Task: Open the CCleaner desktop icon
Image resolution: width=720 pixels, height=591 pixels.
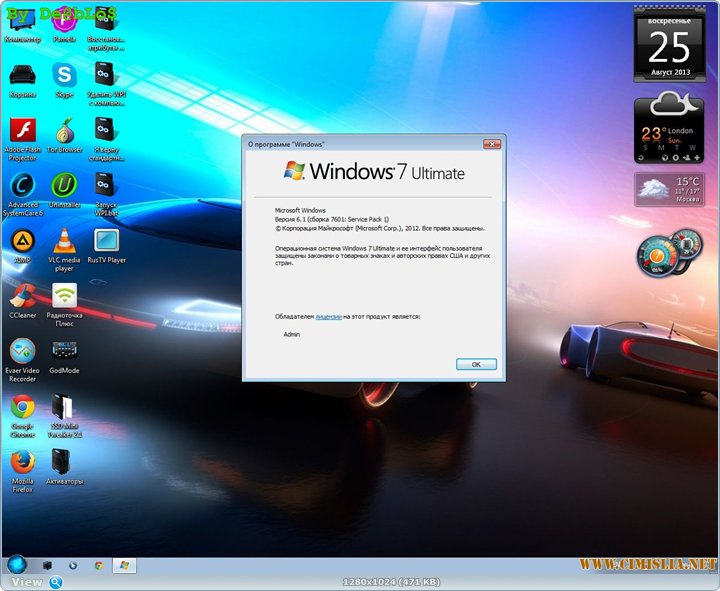Action: pos(22,296)
